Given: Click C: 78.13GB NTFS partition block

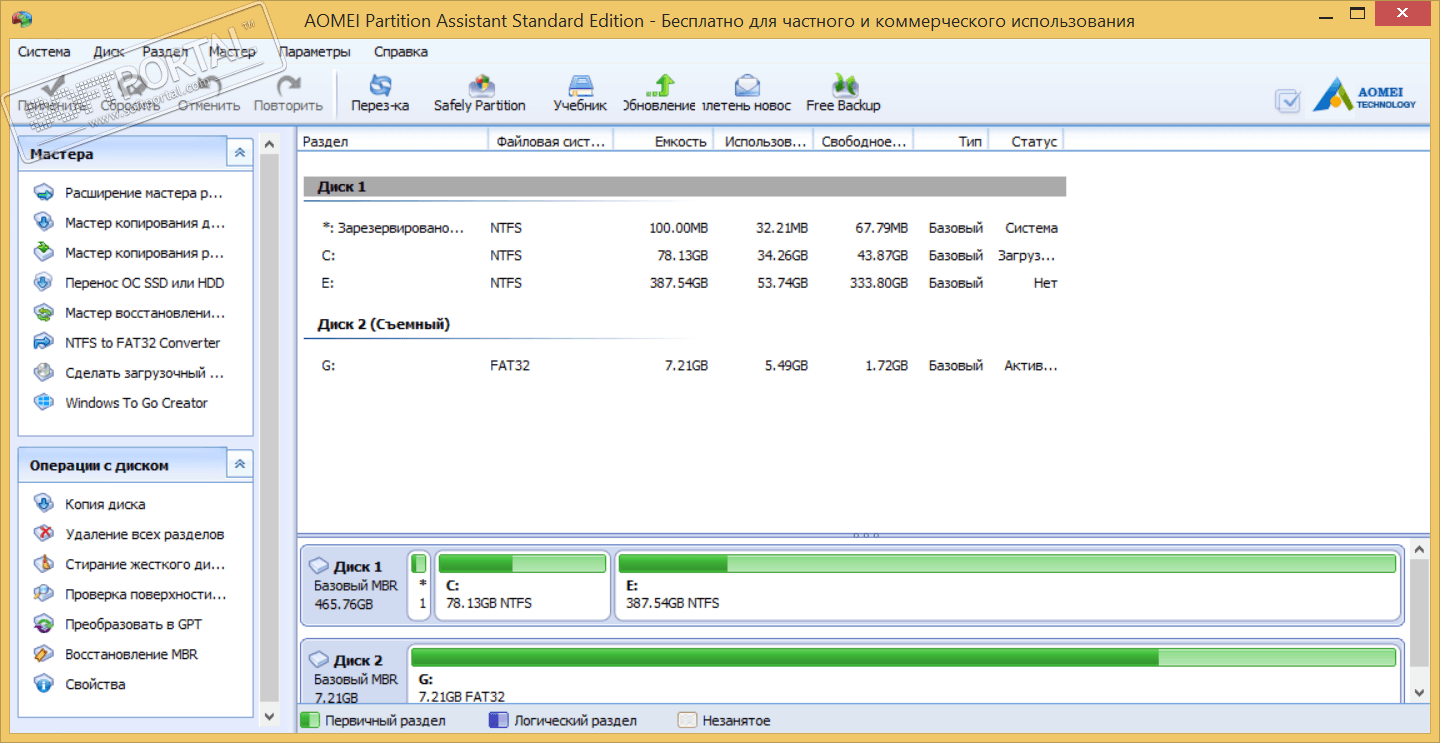Looking at the screenshot, I should (x=522, y=584).
